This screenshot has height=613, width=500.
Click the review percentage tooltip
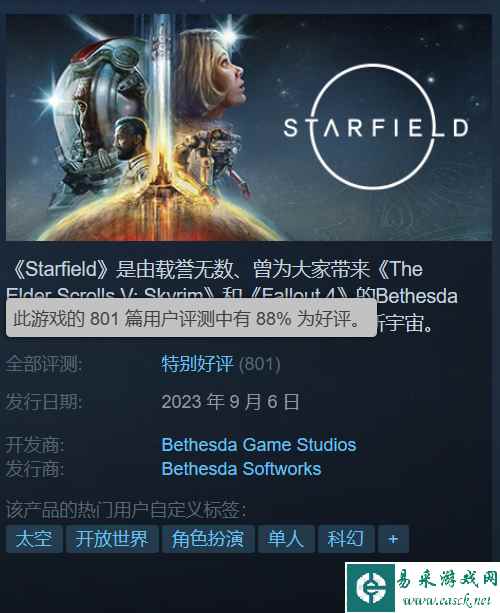coord(192,317)
